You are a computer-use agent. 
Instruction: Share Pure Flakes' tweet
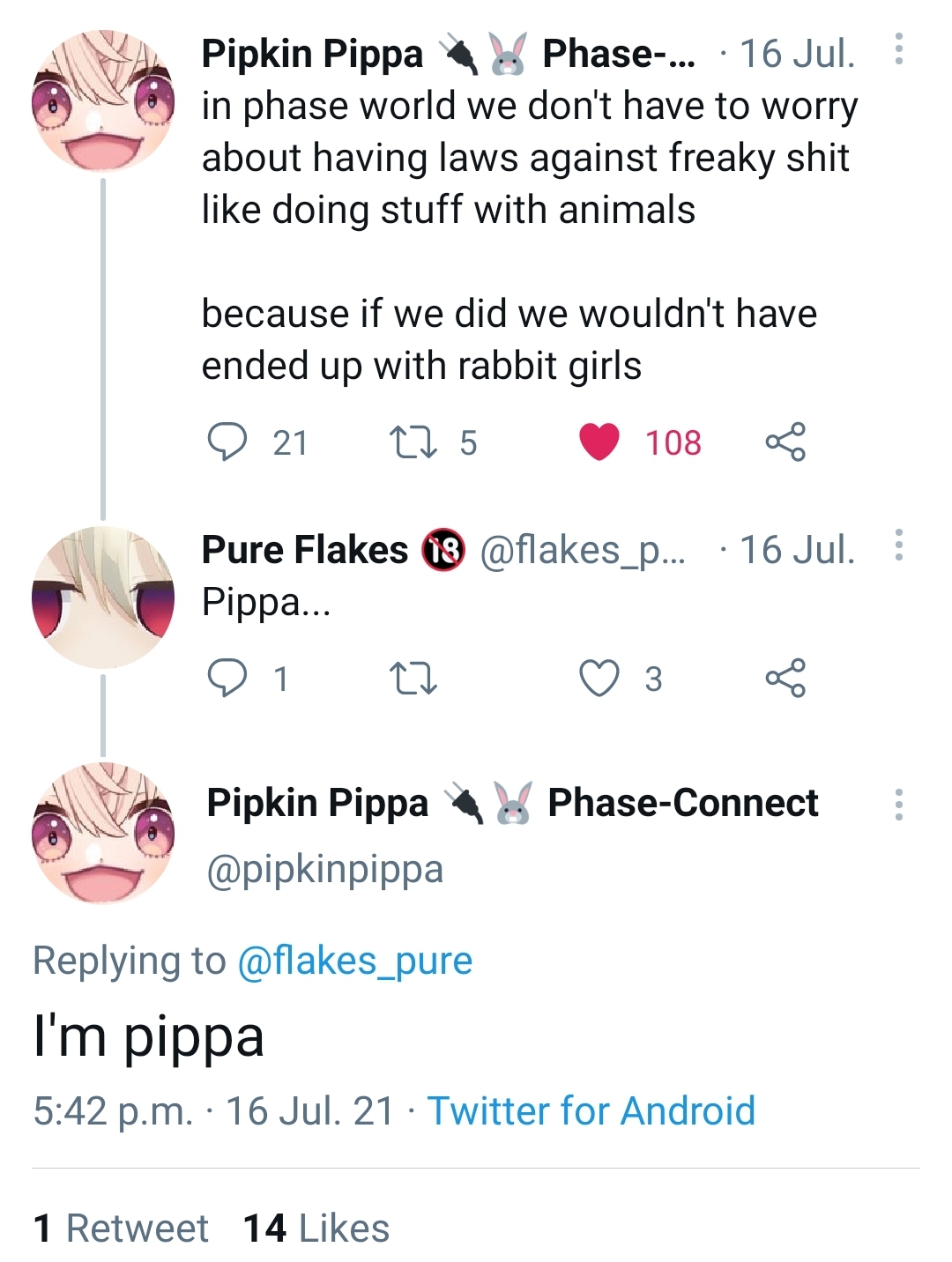pos(785,679)
